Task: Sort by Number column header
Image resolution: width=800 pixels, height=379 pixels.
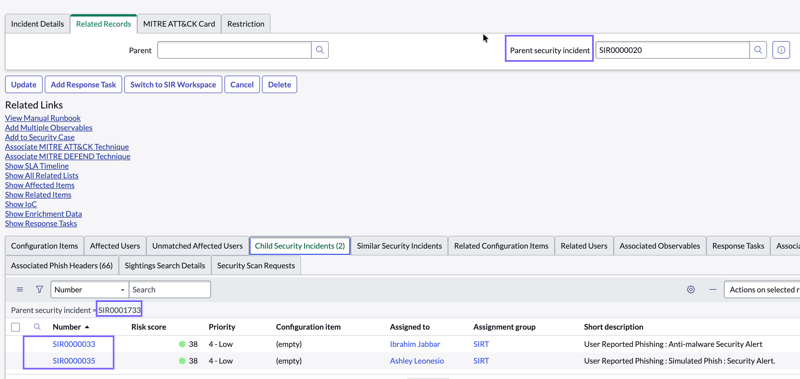Action: pos(66,327)
